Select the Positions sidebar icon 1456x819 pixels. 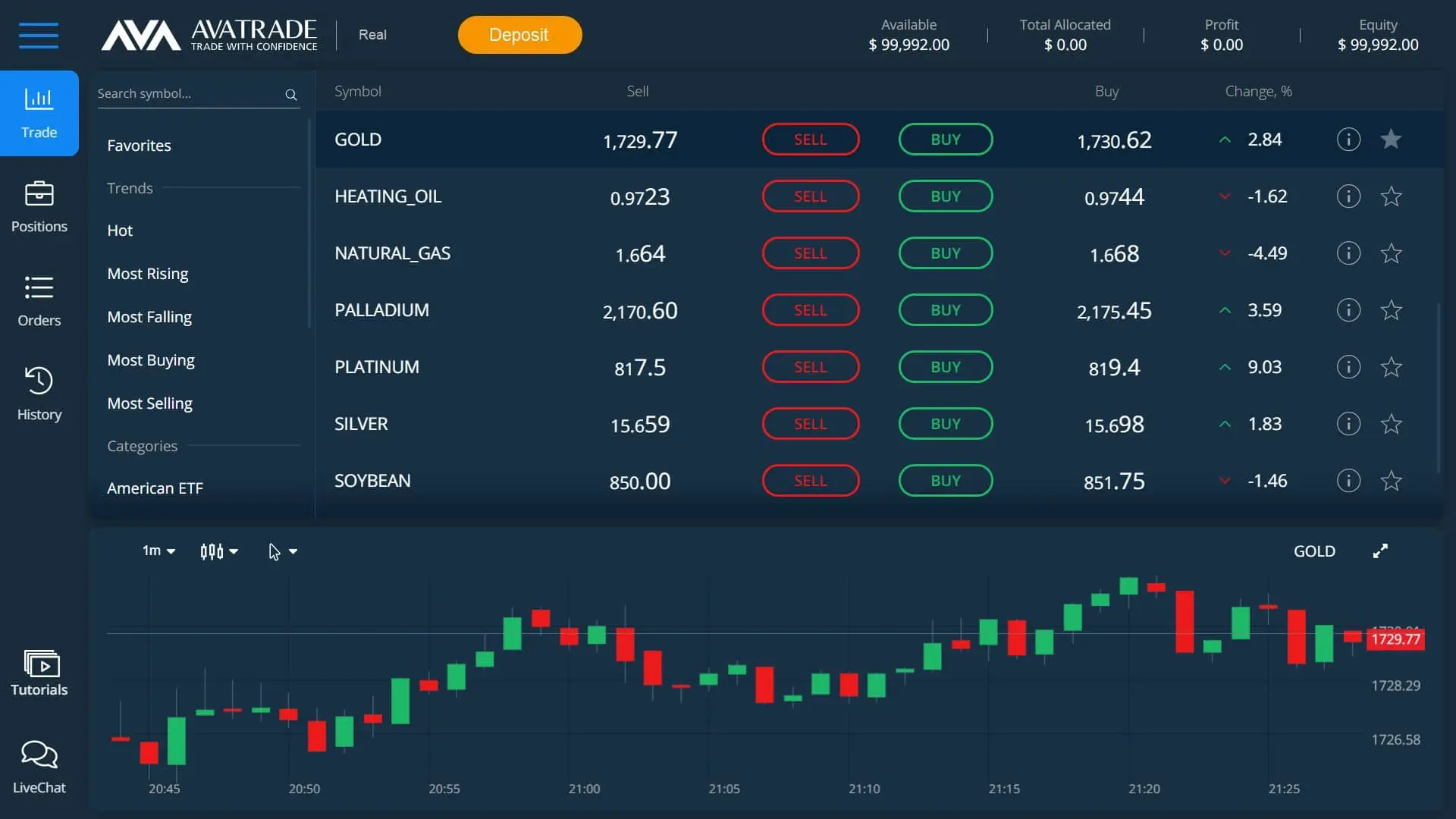tap(39, 206)
